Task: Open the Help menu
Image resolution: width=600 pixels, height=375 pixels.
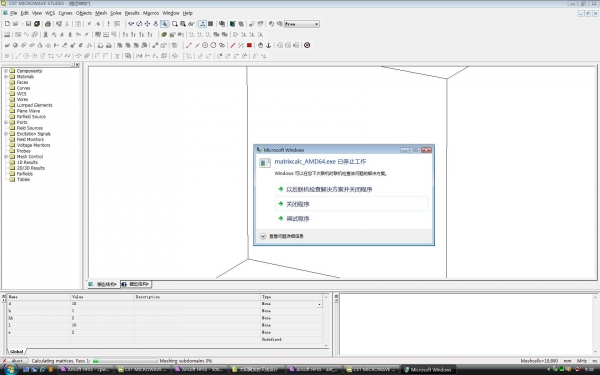Action: [x=188, y=13]
